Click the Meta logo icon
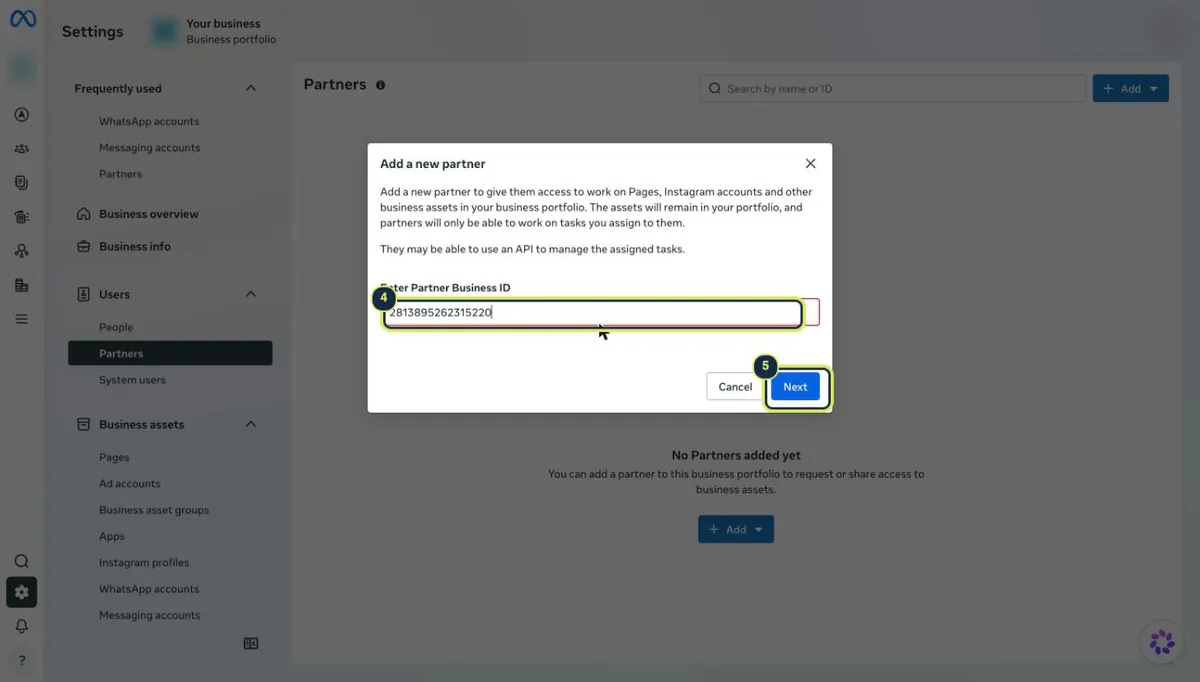The width and height of the screenshot is (1200, 682). pyautogui.click(x=22, y=18)
